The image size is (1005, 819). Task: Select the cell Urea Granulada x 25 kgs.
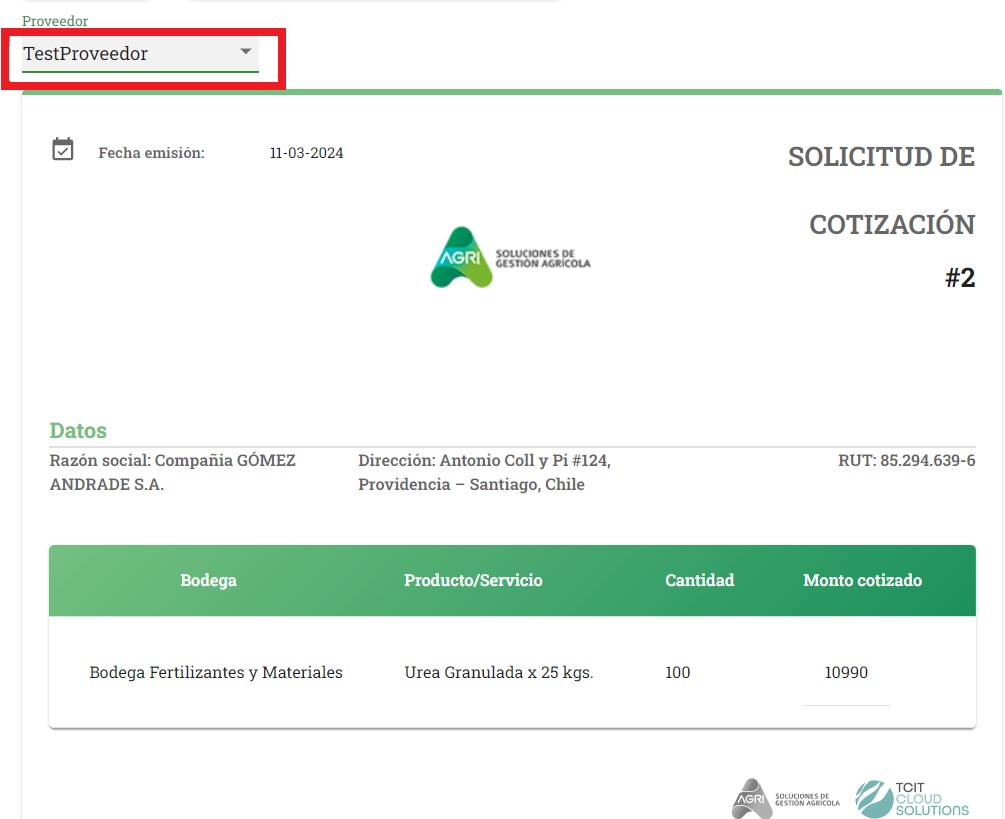click(499, 673)
